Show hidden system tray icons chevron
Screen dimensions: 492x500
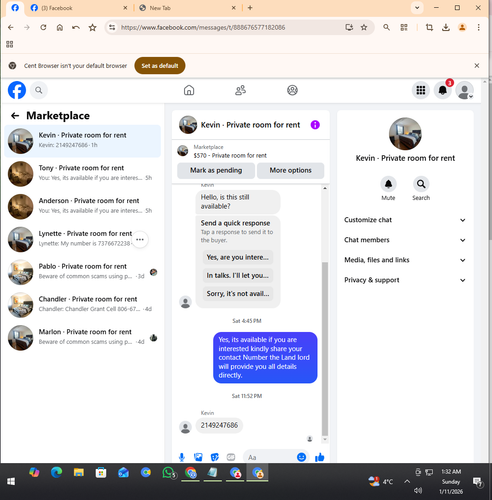pyautogui.click(x=407, y=481)
